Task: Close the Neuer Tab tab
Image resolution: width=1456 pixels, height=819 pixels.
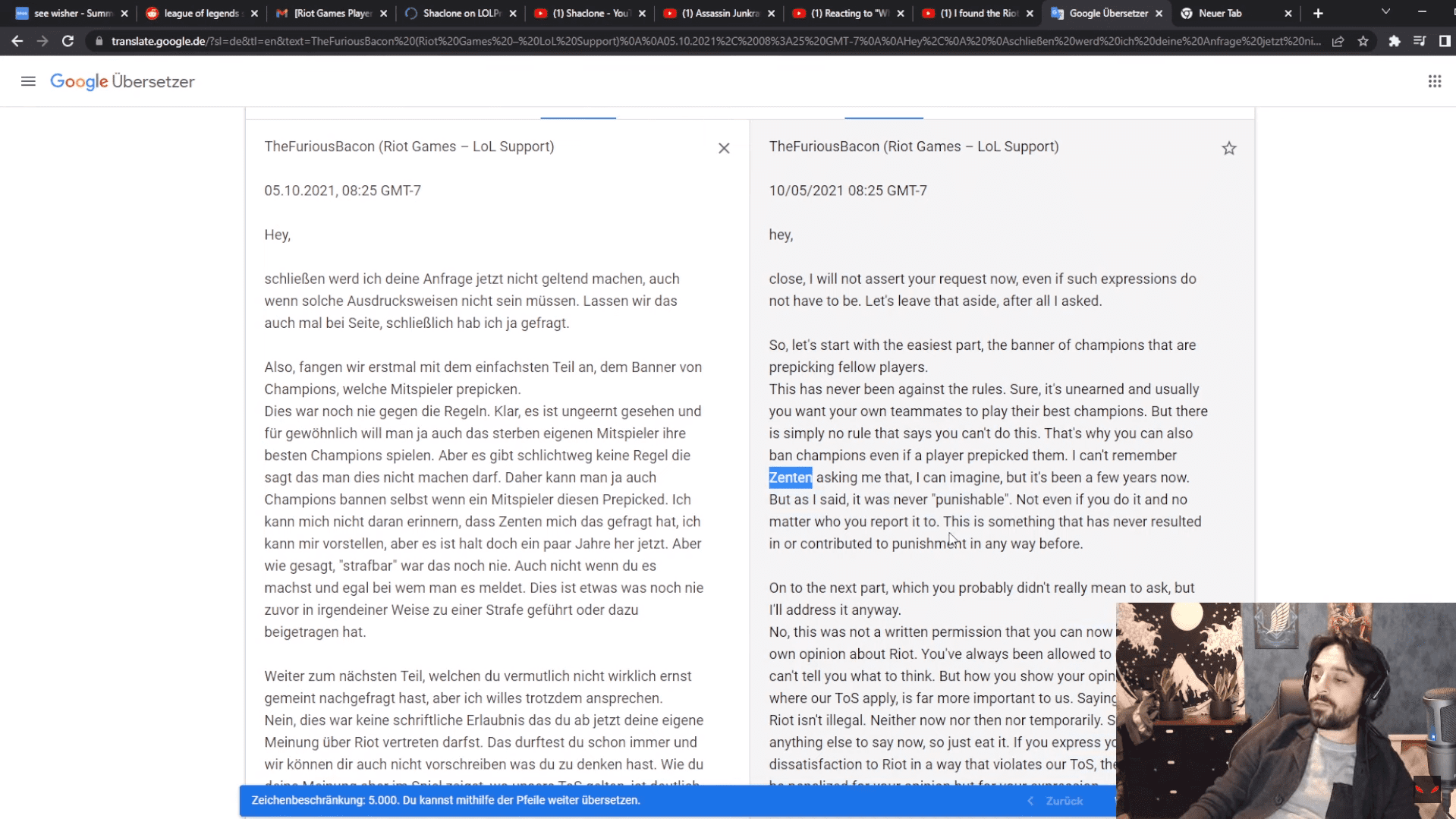Action: pos(1288,13)
